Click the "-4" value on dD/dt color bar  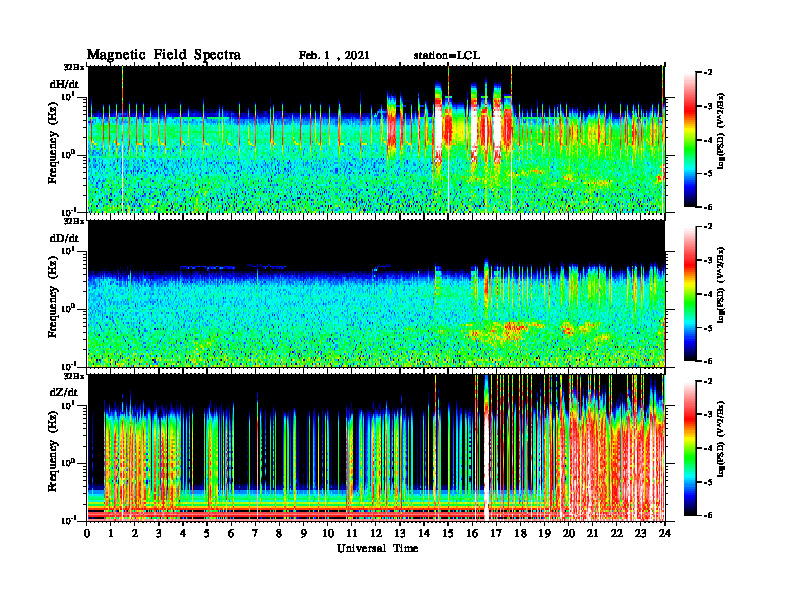coord(708,294)
